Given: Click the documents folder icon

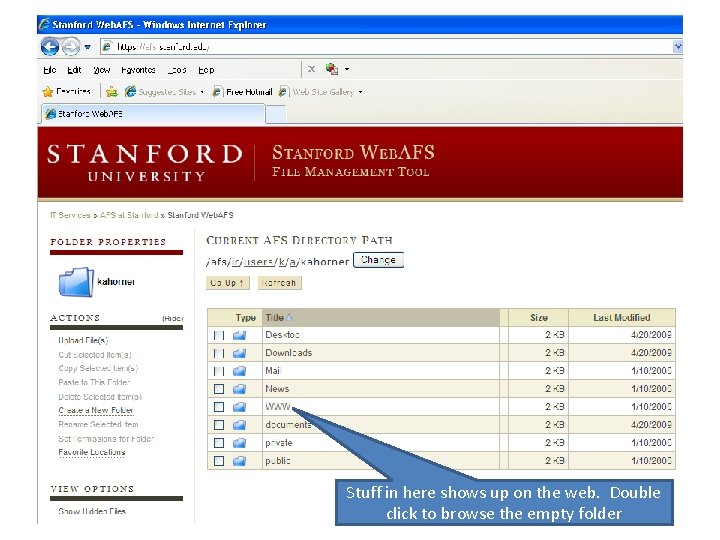Looking at the screenshot, I should click(239, 425).
